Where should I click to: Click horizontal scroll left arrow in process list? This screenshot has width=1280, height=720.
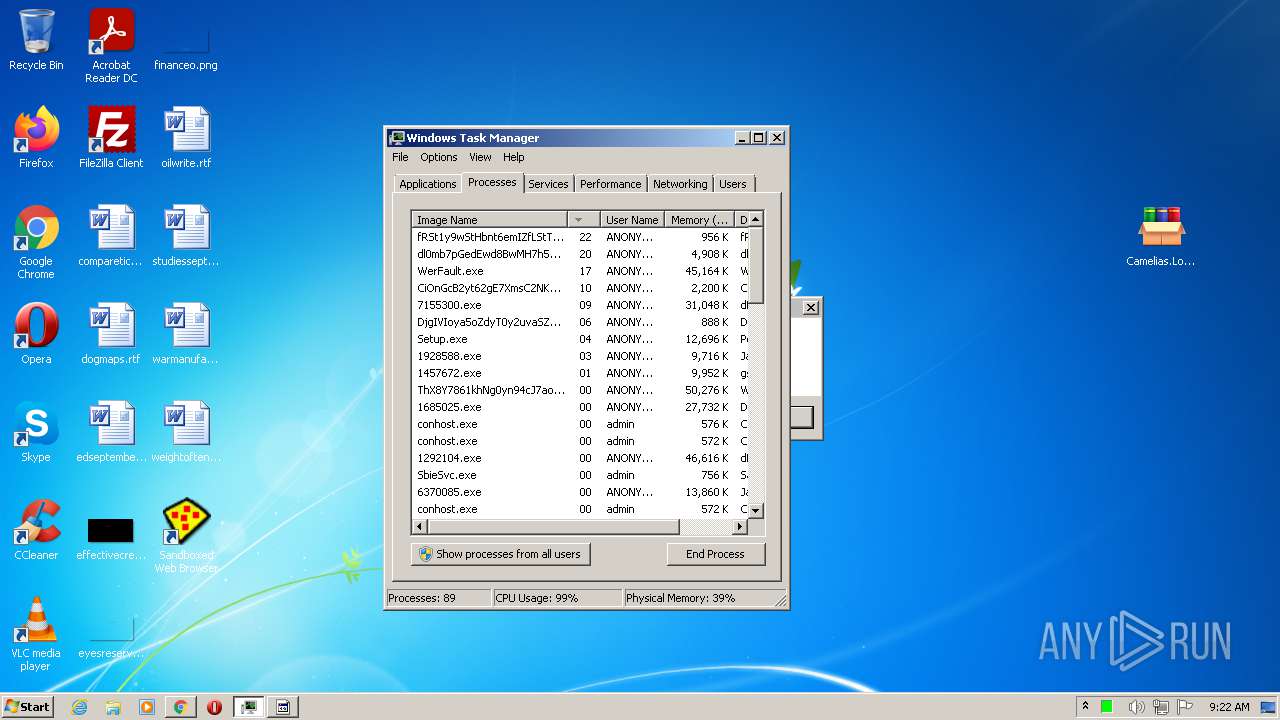pos(420,526)
